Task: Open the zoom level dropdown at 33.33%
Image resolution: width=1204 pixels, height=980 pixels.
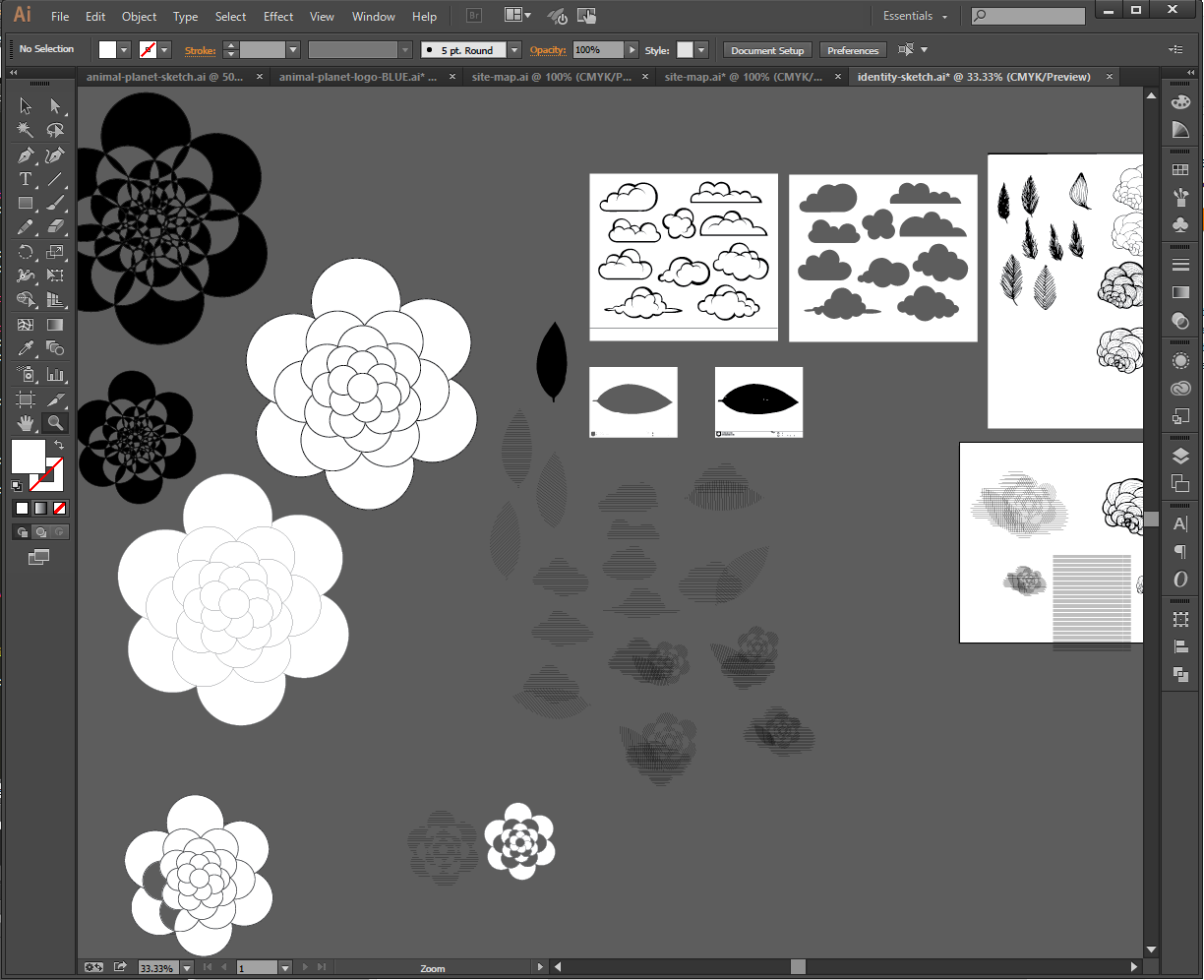Action: [x=186, y=968]
